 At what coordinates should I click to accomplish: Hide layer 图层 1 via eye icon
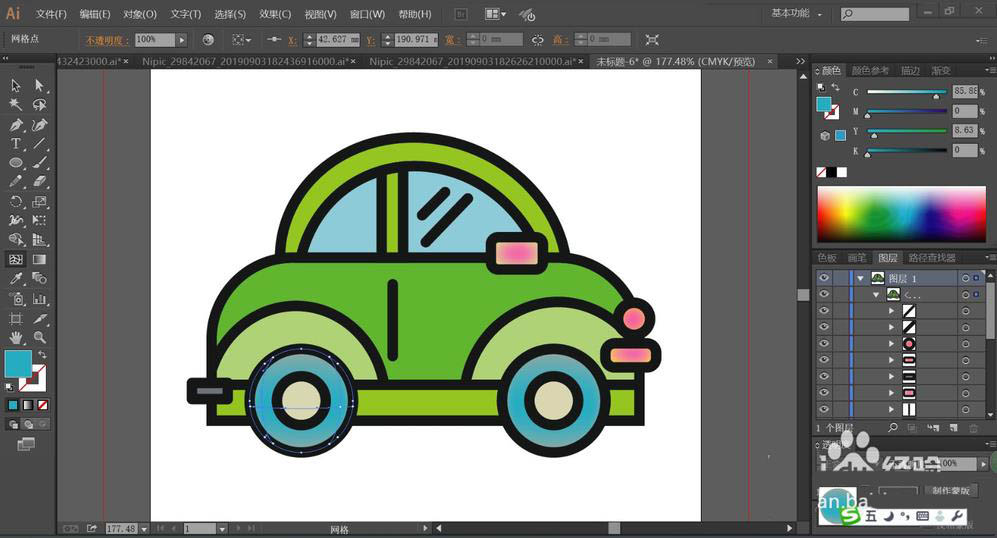824,278
